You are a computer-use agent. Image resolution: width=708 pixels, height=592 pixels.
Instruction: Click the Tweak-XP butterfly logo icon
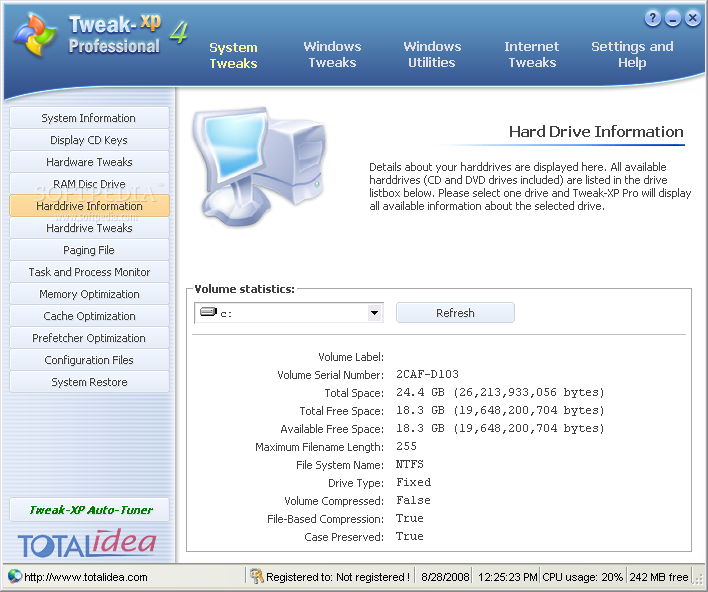pos(35,35)
